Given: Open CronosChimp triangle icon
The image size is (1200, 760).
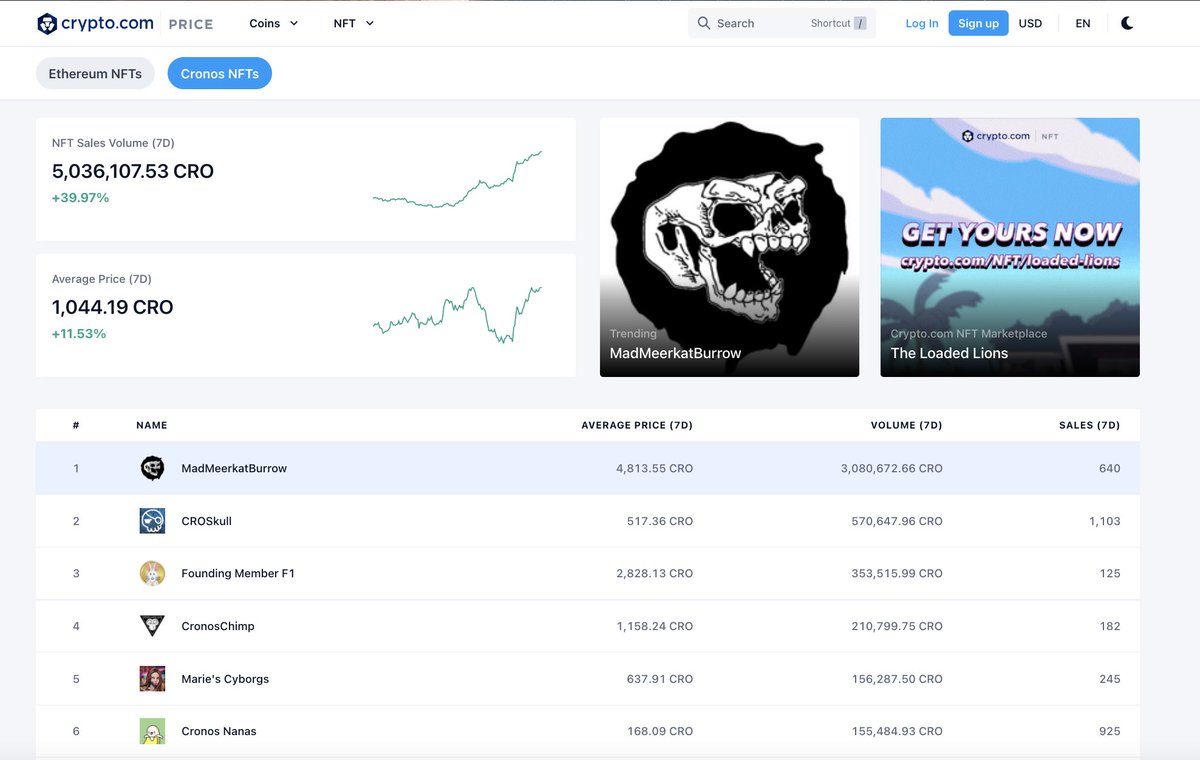Looking at the screenshot, I should click(x=152, y=626).
